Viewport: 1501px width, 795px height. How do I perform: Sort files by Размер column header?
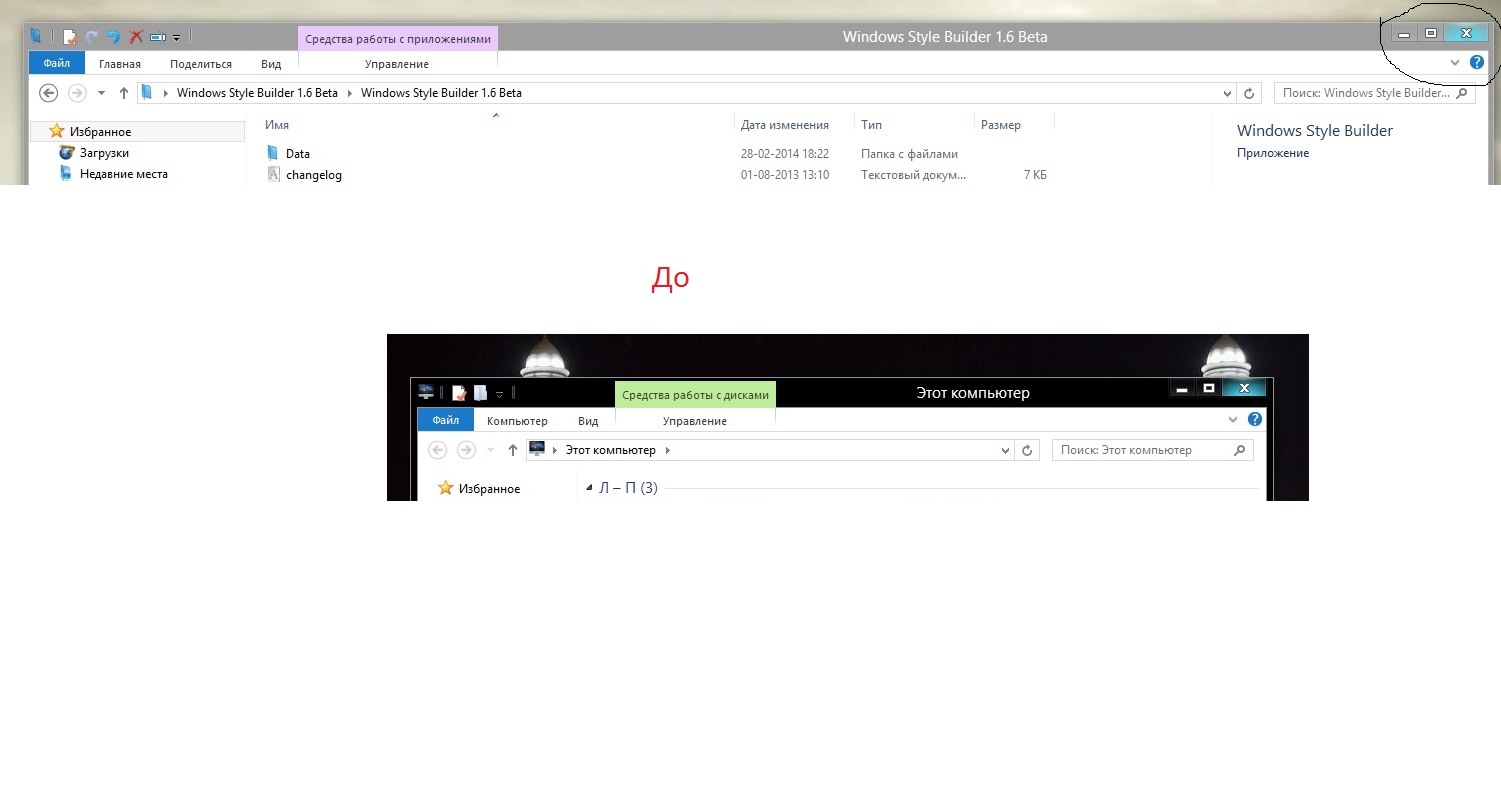tap(1000, 125)
